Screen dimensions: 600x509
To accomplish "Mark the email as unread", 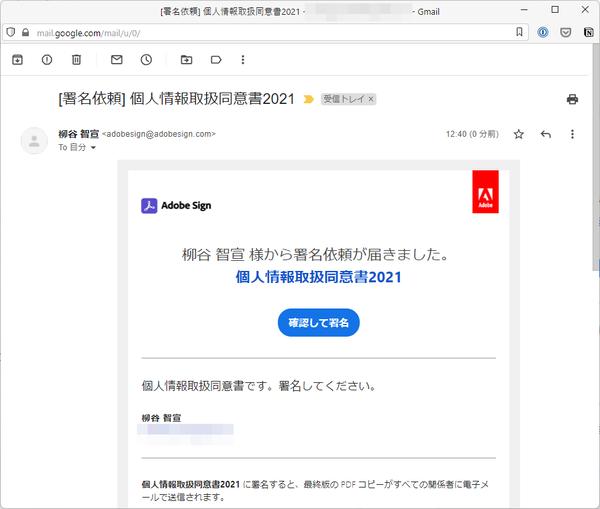I will (x=117, y=60).
